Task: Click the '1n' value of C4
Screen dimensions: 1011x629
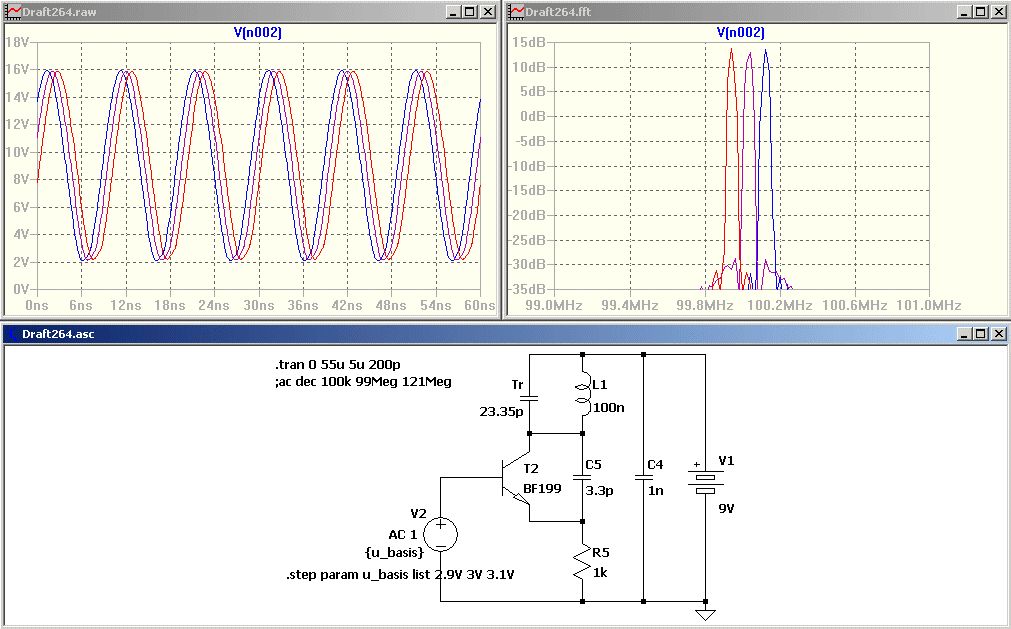Action: 656,490
